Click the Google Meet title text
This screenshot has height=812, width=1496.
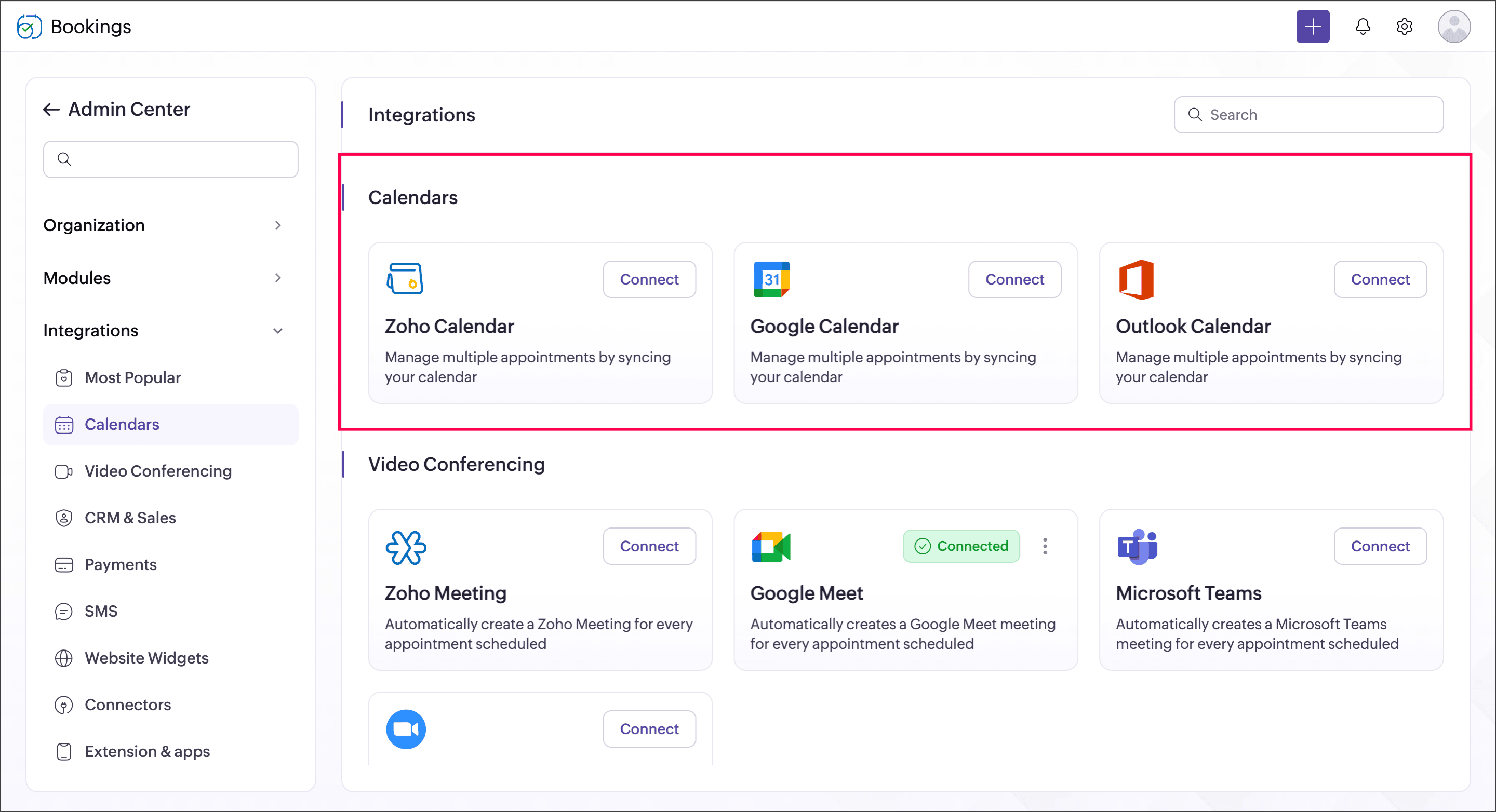[807, 593]
